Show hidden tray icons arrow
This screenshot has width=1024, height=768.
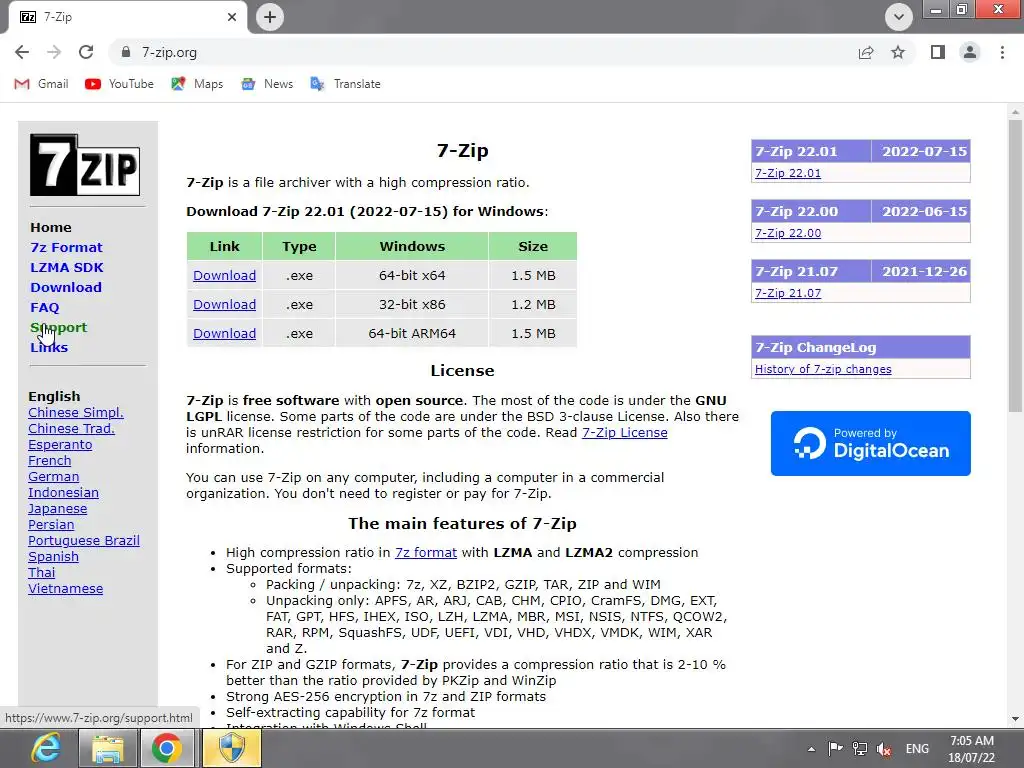(811, 749)
